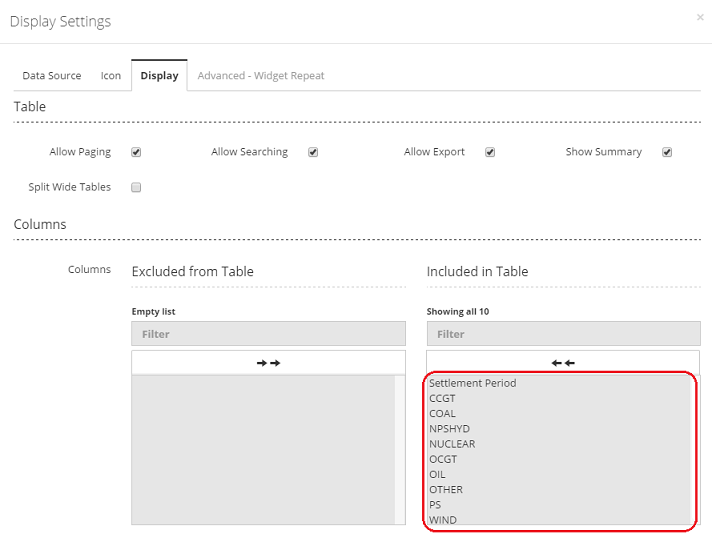Click the Excluded from Table filter field
This screenshot has width=712, height=534.
(x=268, y=334)
